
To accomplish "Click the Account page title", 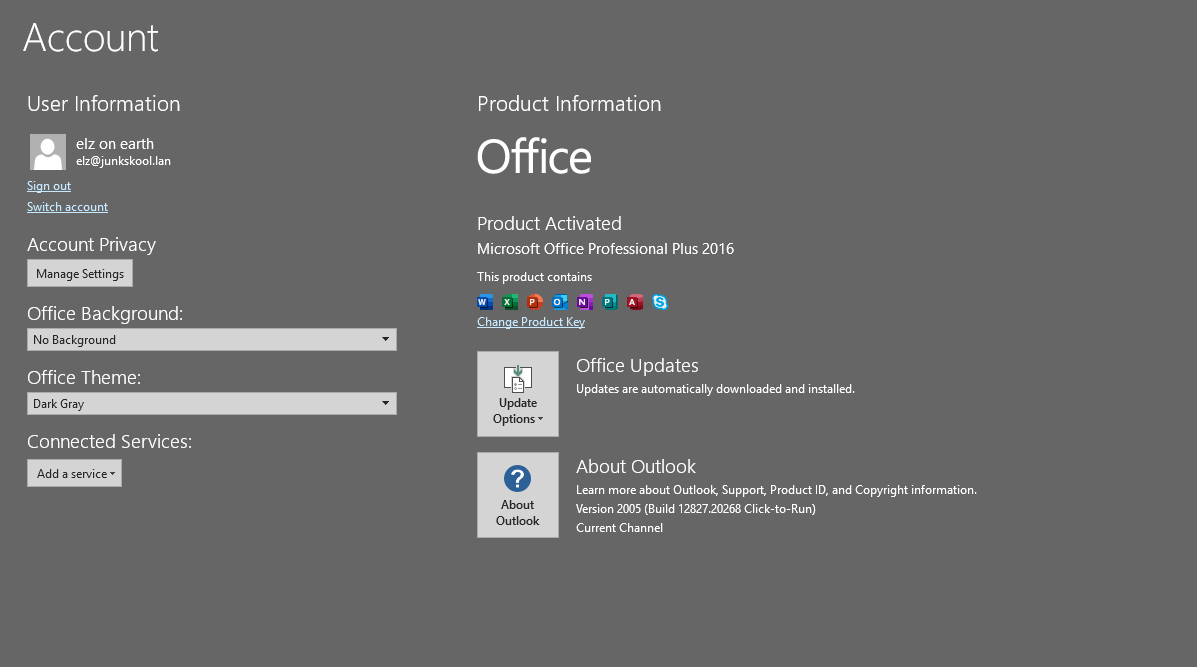I will [x=91, y=38].
